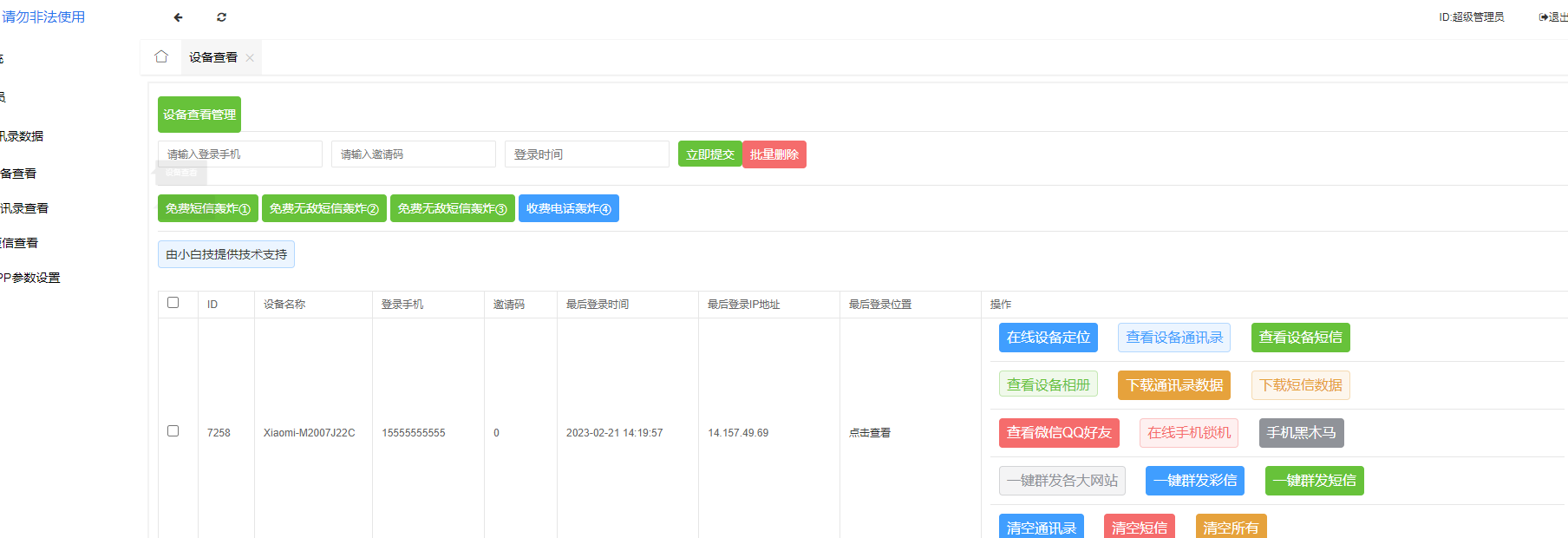Click the 请输入登录手机 input field
The height and width of the screenshot is (538, 1568).
click(x=239, y=154)
